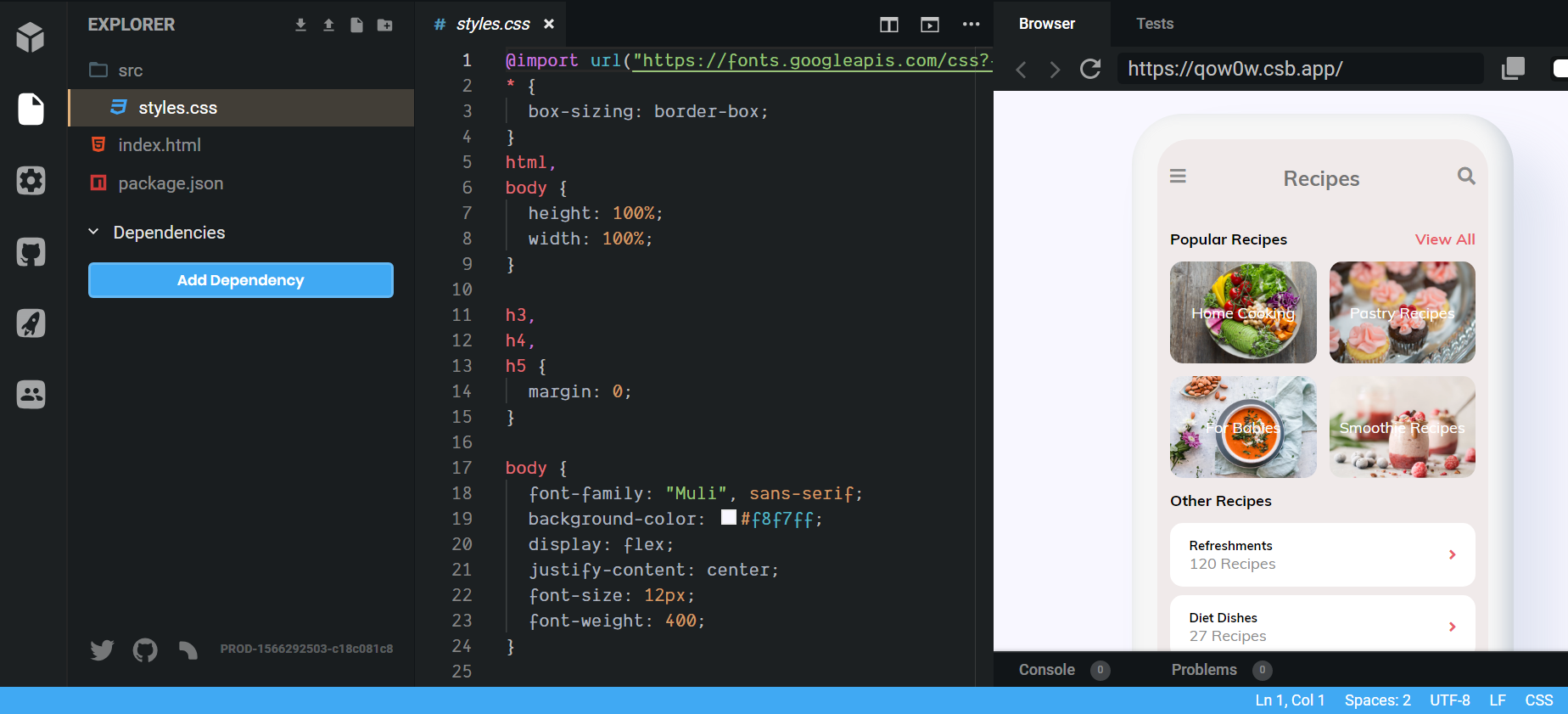This screenshot has width=1568, height=714.
Task: Open preview in new window icon
Action: pyautogui.click(x=1513, y=69)
